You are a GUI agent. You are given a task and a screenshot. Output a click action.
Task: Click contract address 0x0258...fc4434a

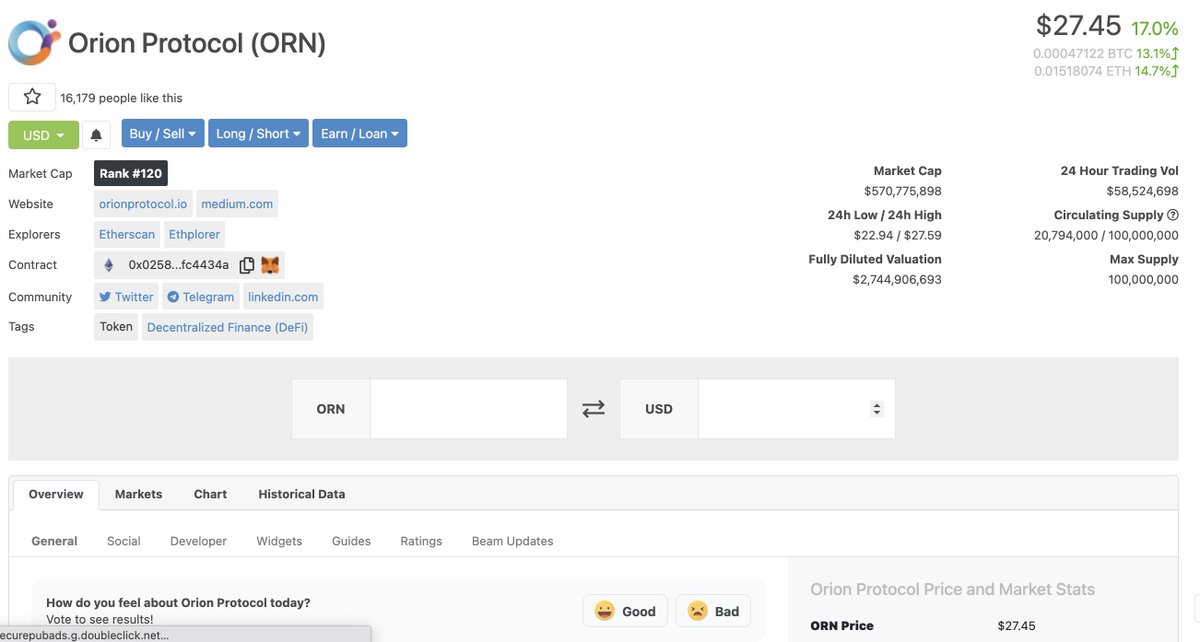tap(178, 265)
